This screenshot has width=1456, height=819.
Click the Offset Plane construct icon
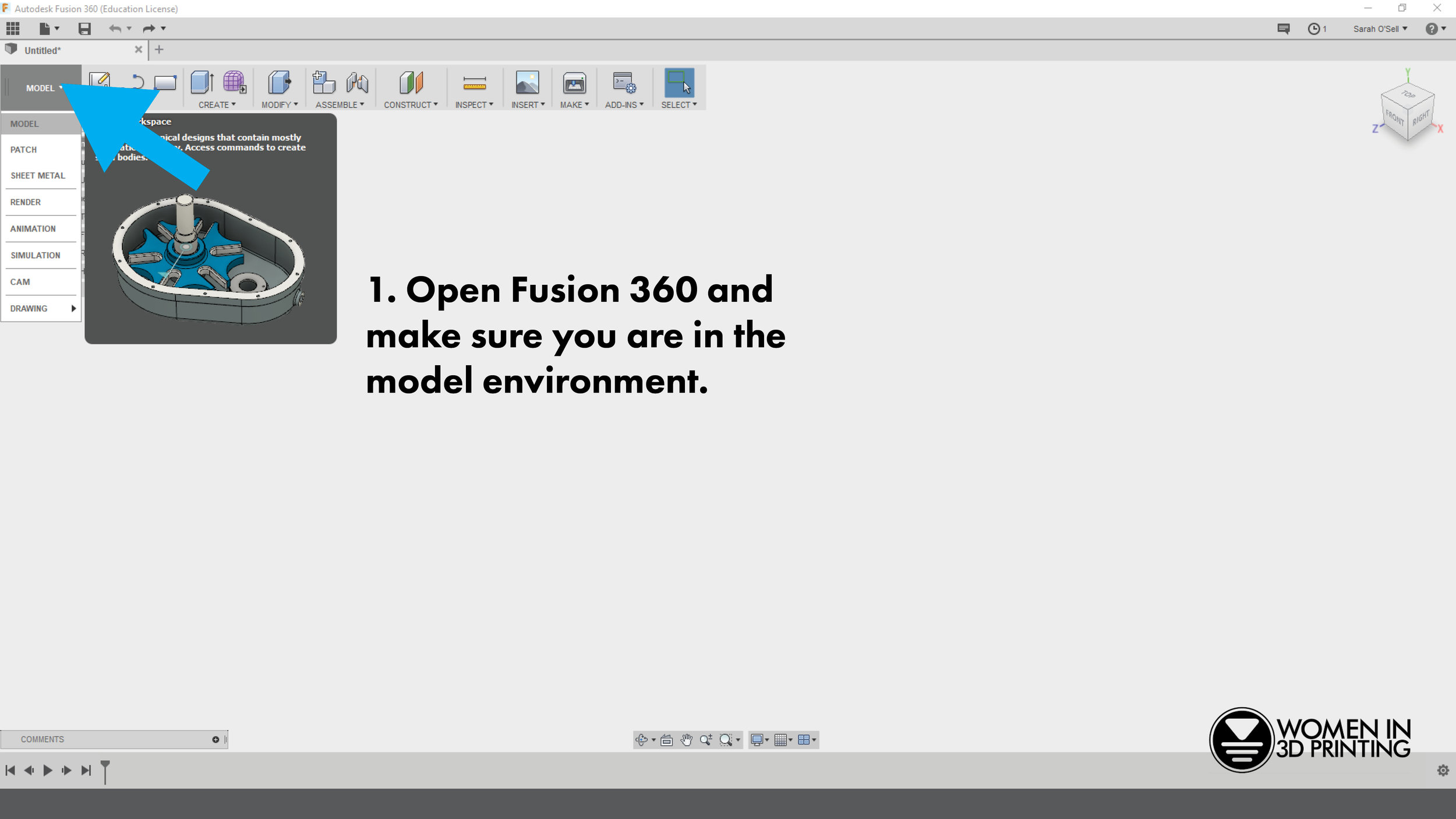click(x=411, y=83)
